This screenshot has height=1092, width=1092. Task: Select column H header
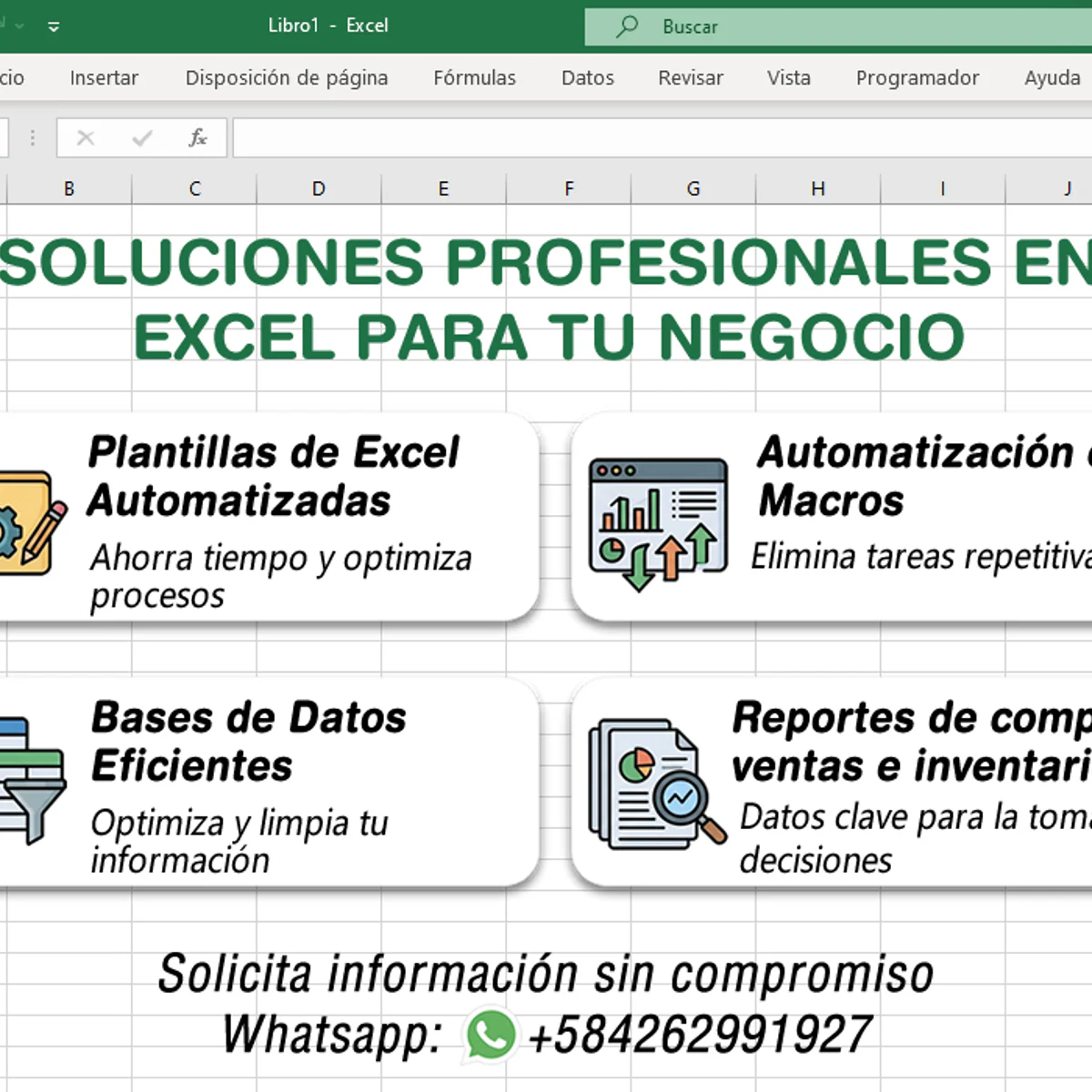[x=818, y=188]
